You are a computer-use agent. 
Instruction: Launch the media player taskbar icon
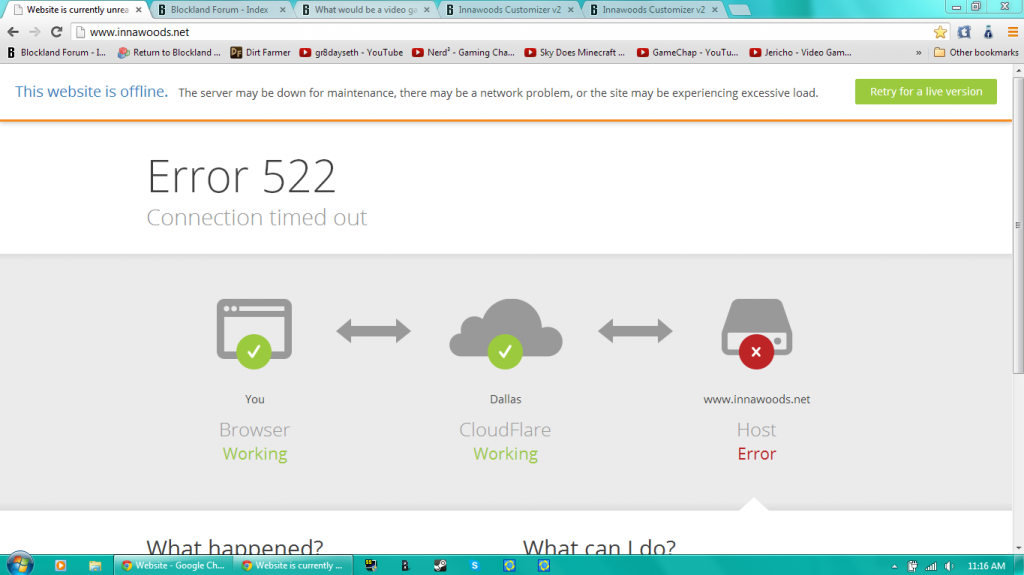pyautogui.click(x=61, y=565)
